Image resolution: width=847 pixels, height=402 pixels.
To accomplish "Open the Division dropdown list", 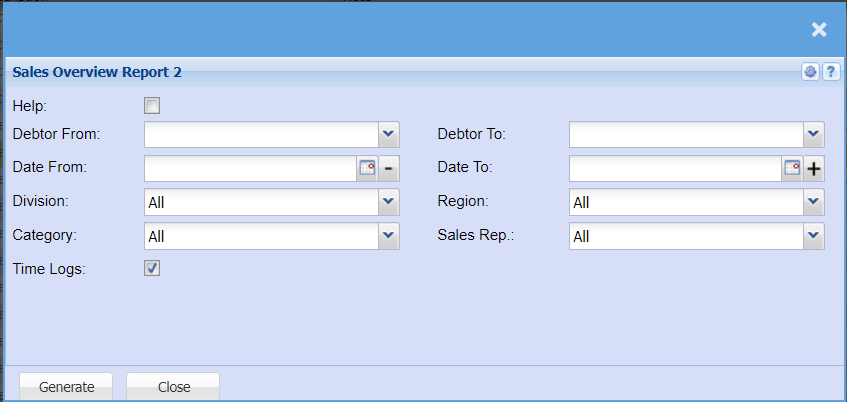I will (x=389, y=202).
